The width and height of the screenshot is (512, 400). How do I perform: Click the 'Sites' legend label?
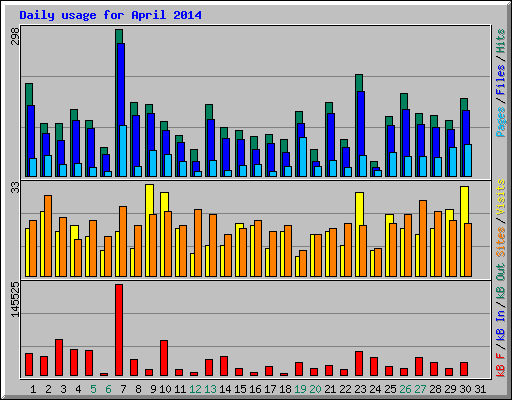[x=500, y=242]
